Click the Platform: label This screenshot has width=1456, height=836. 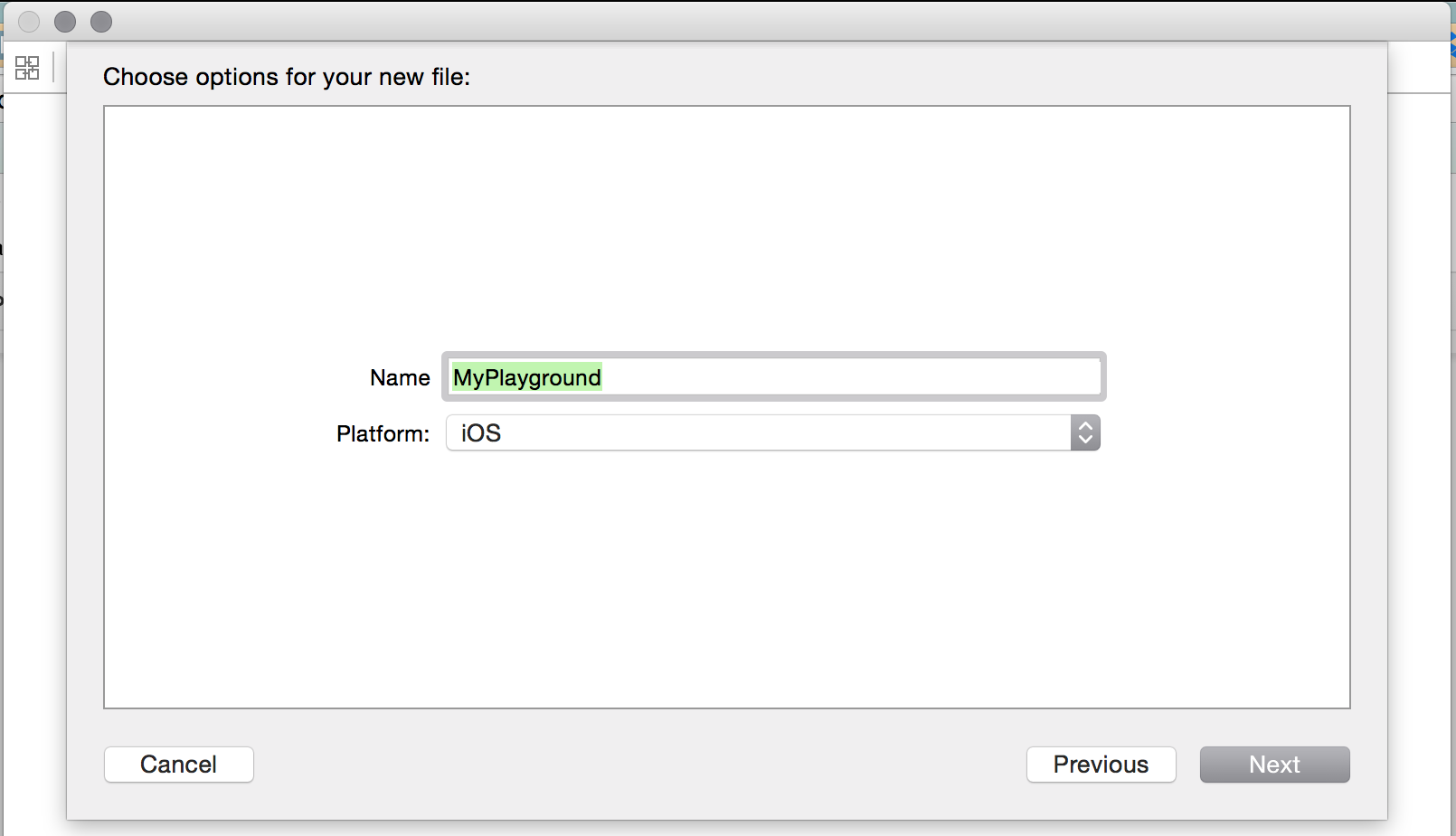tap(383, 433)
